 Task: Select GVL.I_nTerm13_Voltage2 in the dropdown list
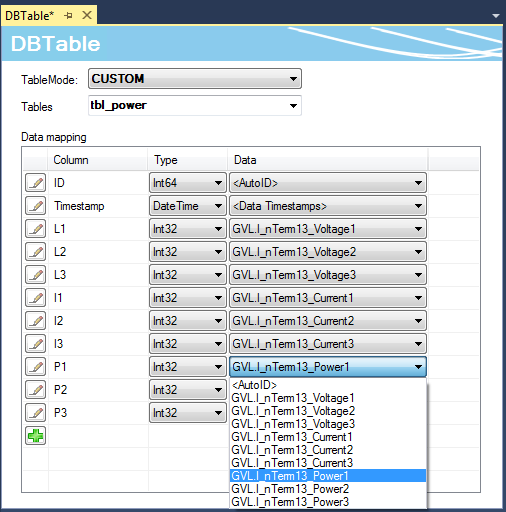pyautogui.click(x=328, y=411)
